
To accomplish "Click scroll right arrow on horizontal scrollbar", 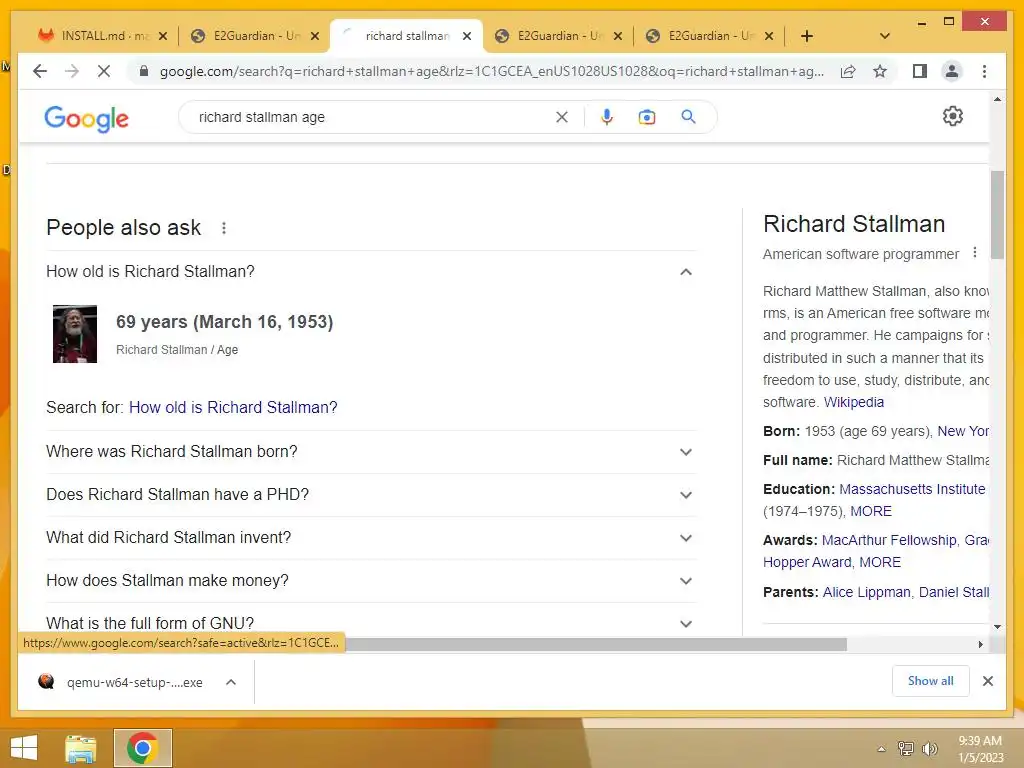I will coord(980,645).
